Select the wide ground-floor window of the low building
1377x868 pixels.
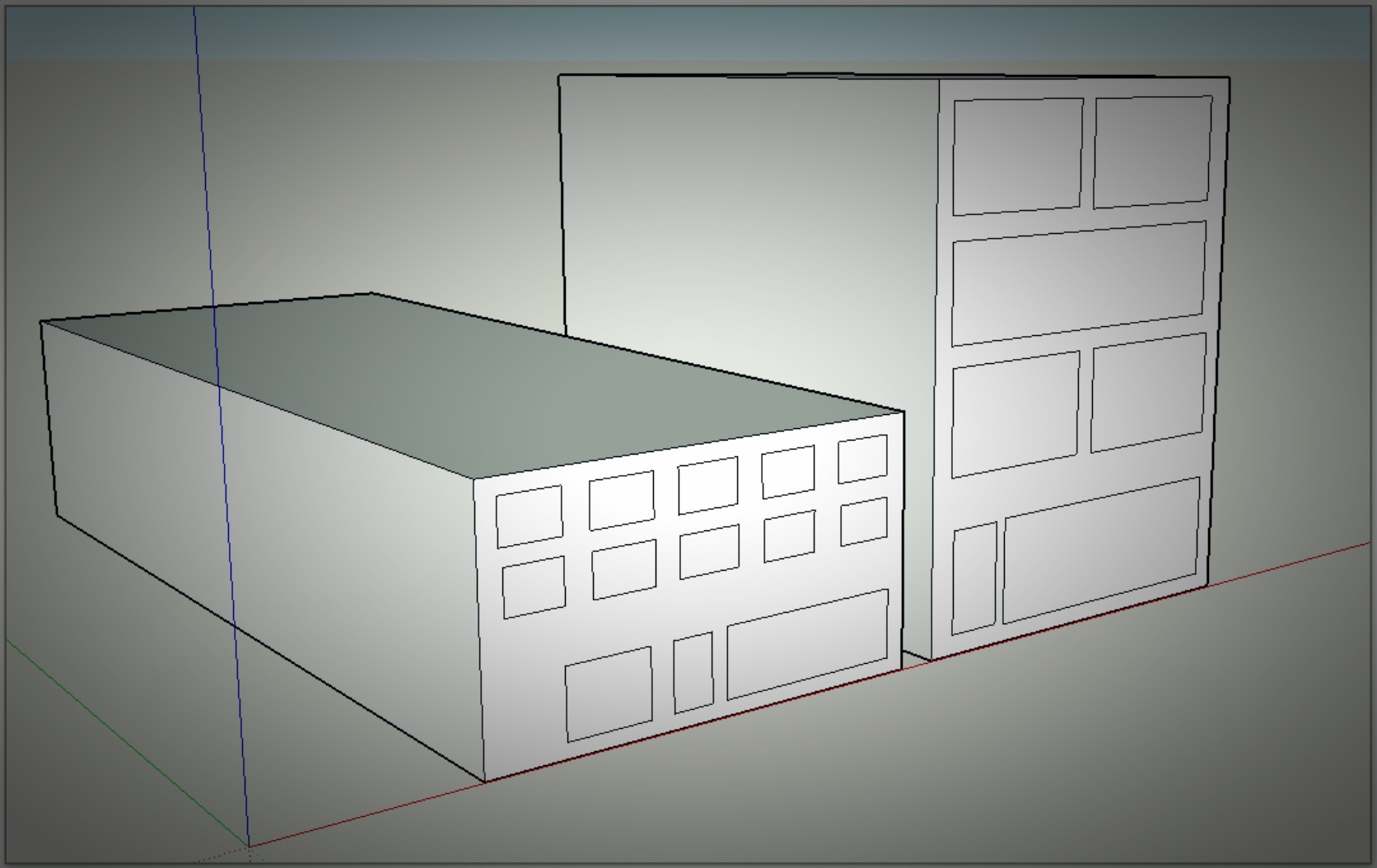(x=807, y=644)
